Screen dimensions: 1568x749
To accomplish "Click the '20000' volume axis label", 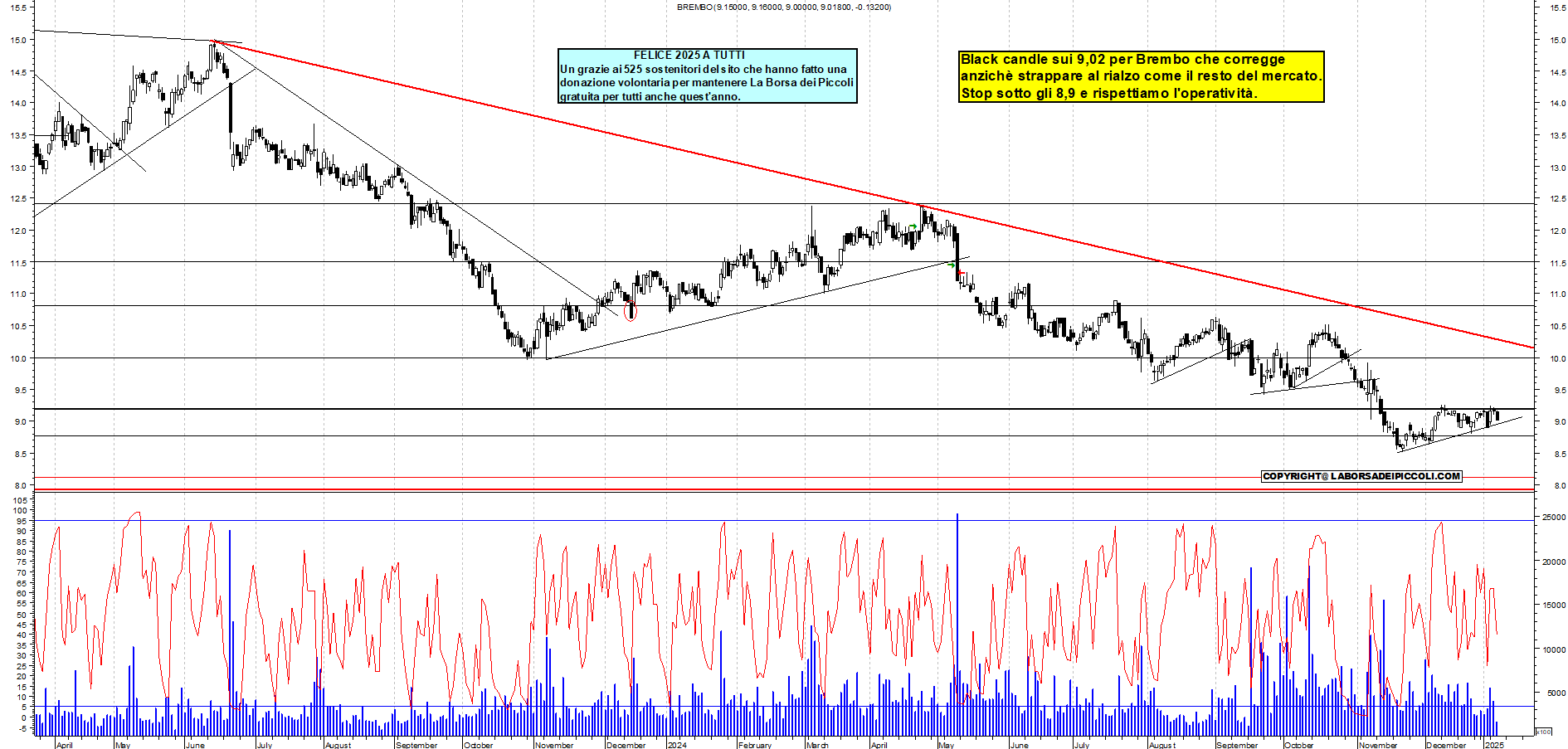I will [1554, 562].
